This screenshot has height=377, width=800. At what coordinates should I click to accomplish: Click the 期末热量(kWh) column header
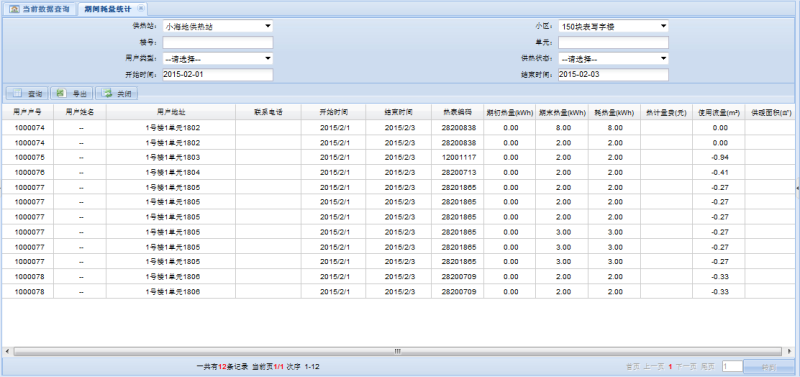(562, 112)
